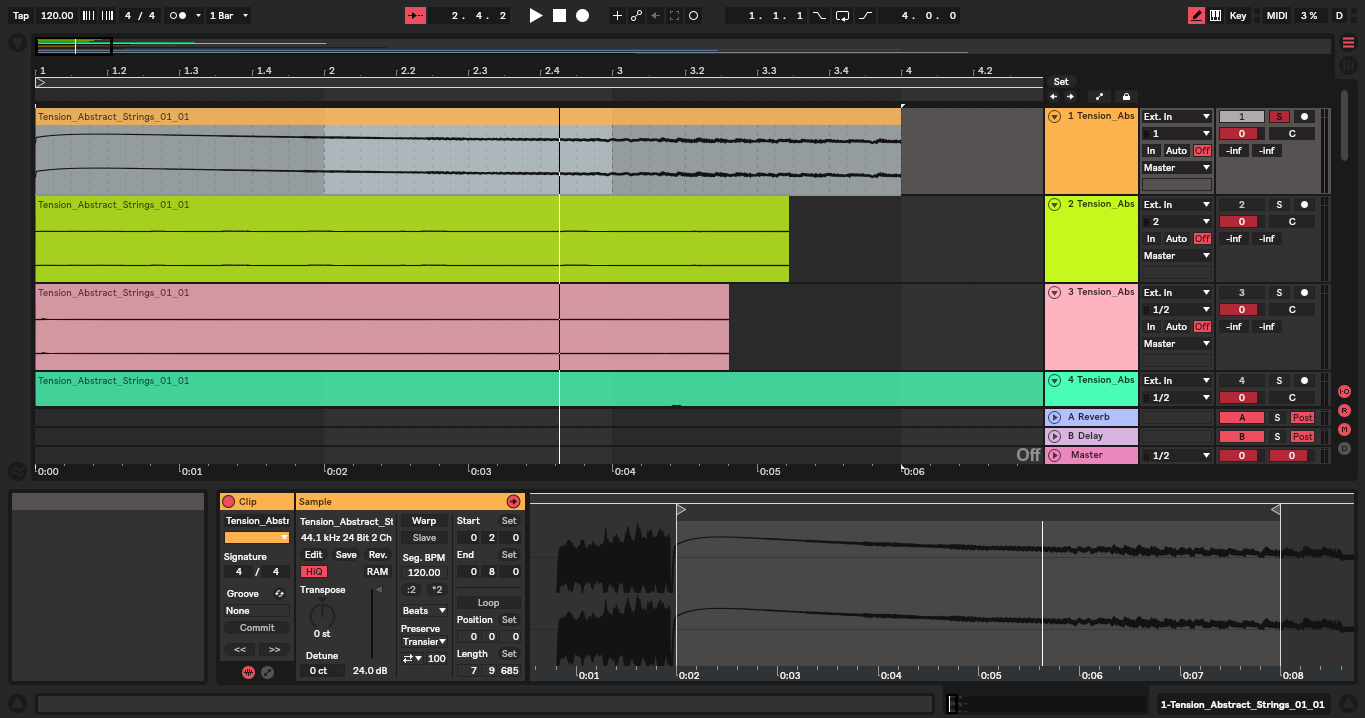Toggle the Returns section R button
The height and width of the screenshot is (718, 1365).
pyautogui.click(x=1344, y=410)
